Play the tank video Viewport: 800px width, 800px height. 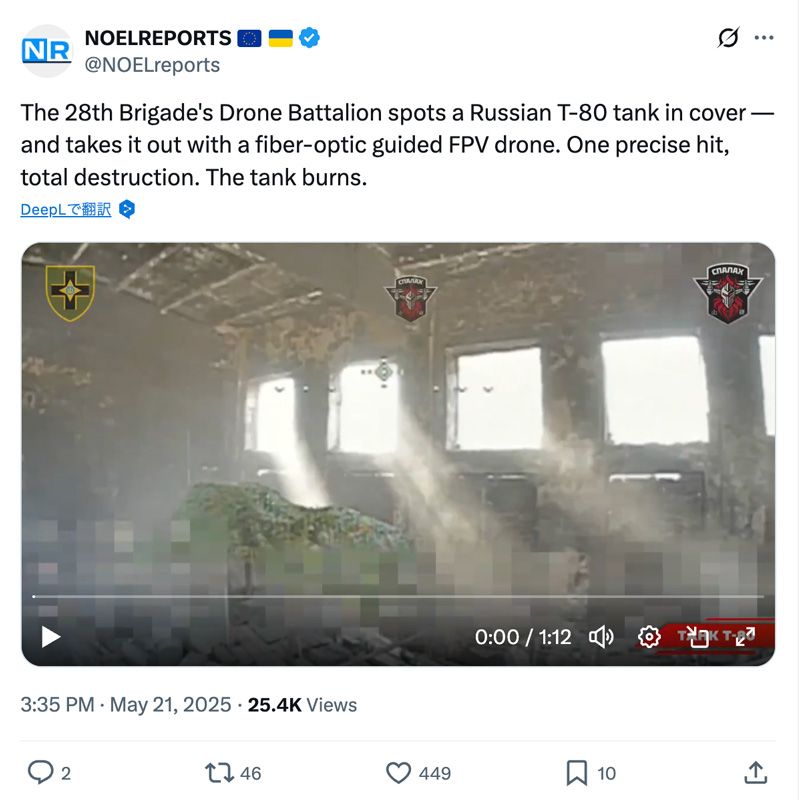51,637
